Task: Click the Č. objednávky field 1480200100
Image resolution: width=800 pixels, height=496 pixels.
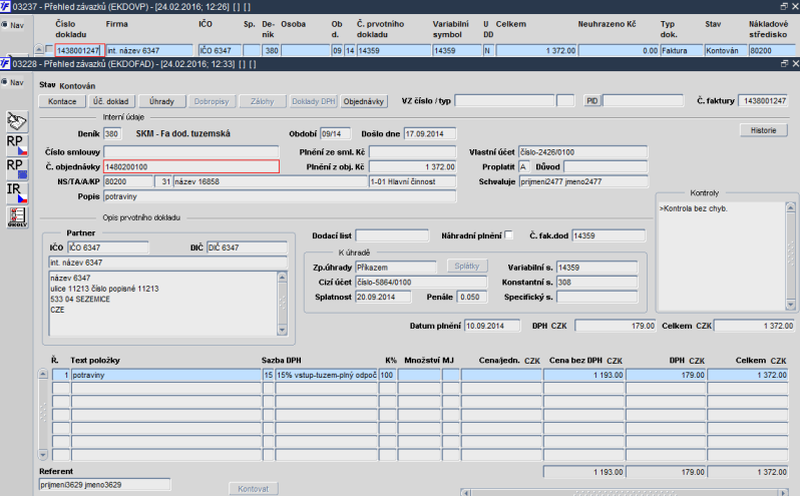Action: click(x=191, y=166)
